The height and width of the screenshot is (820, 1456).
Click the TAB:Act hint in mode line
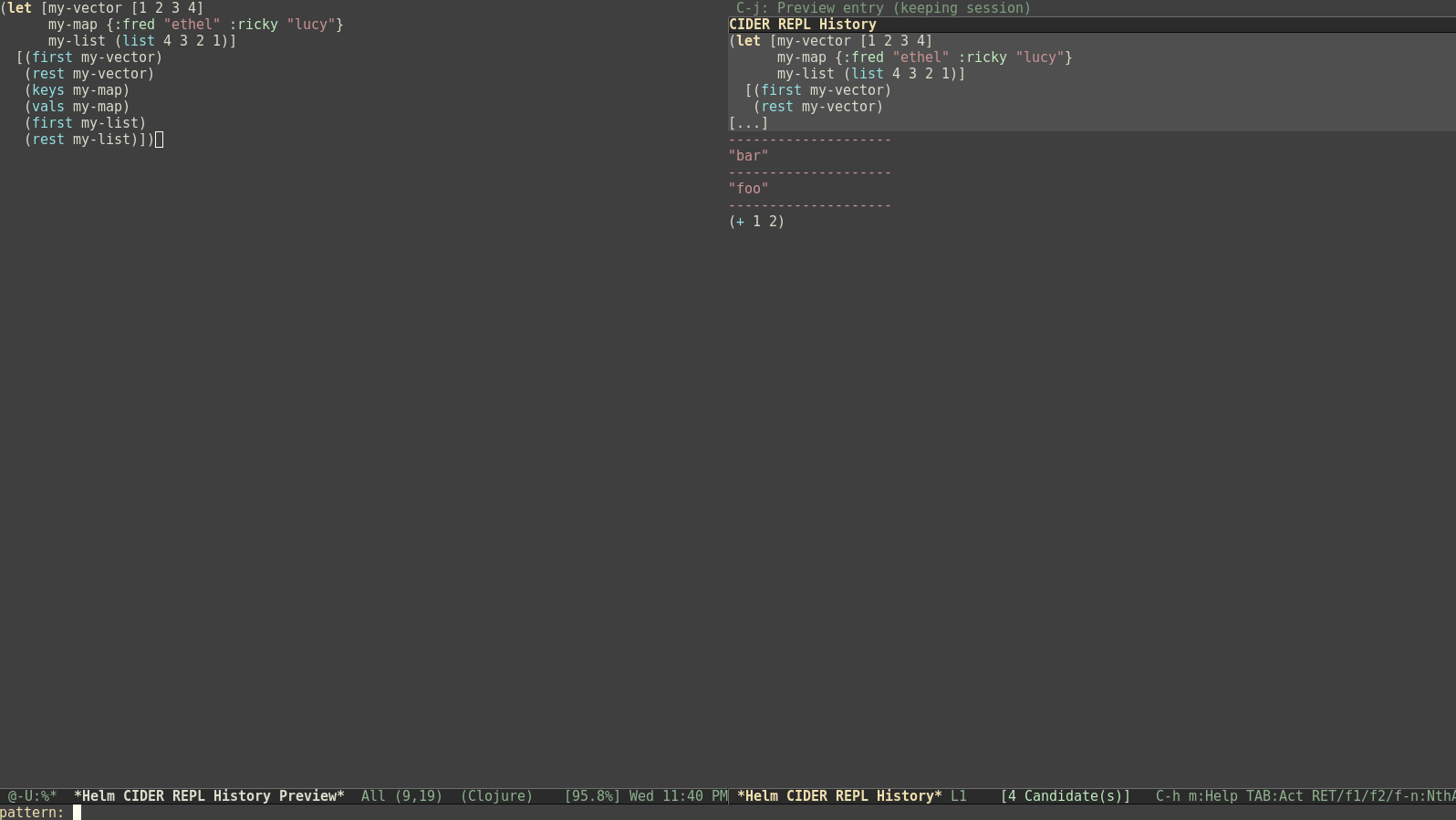[1274, 796]
